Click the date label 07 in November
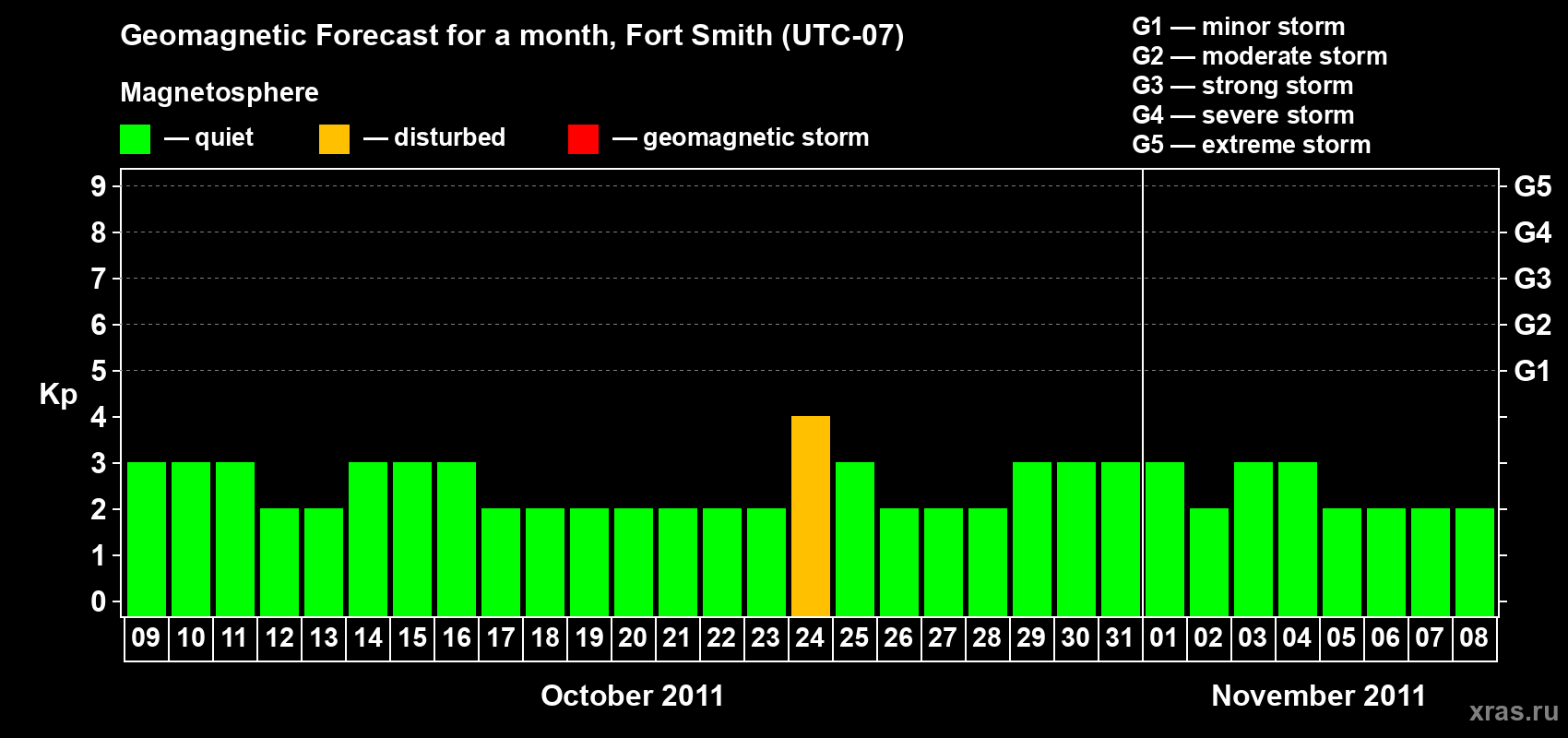The width and height of the screenshot is (1568, 738). click(1430, 637)
